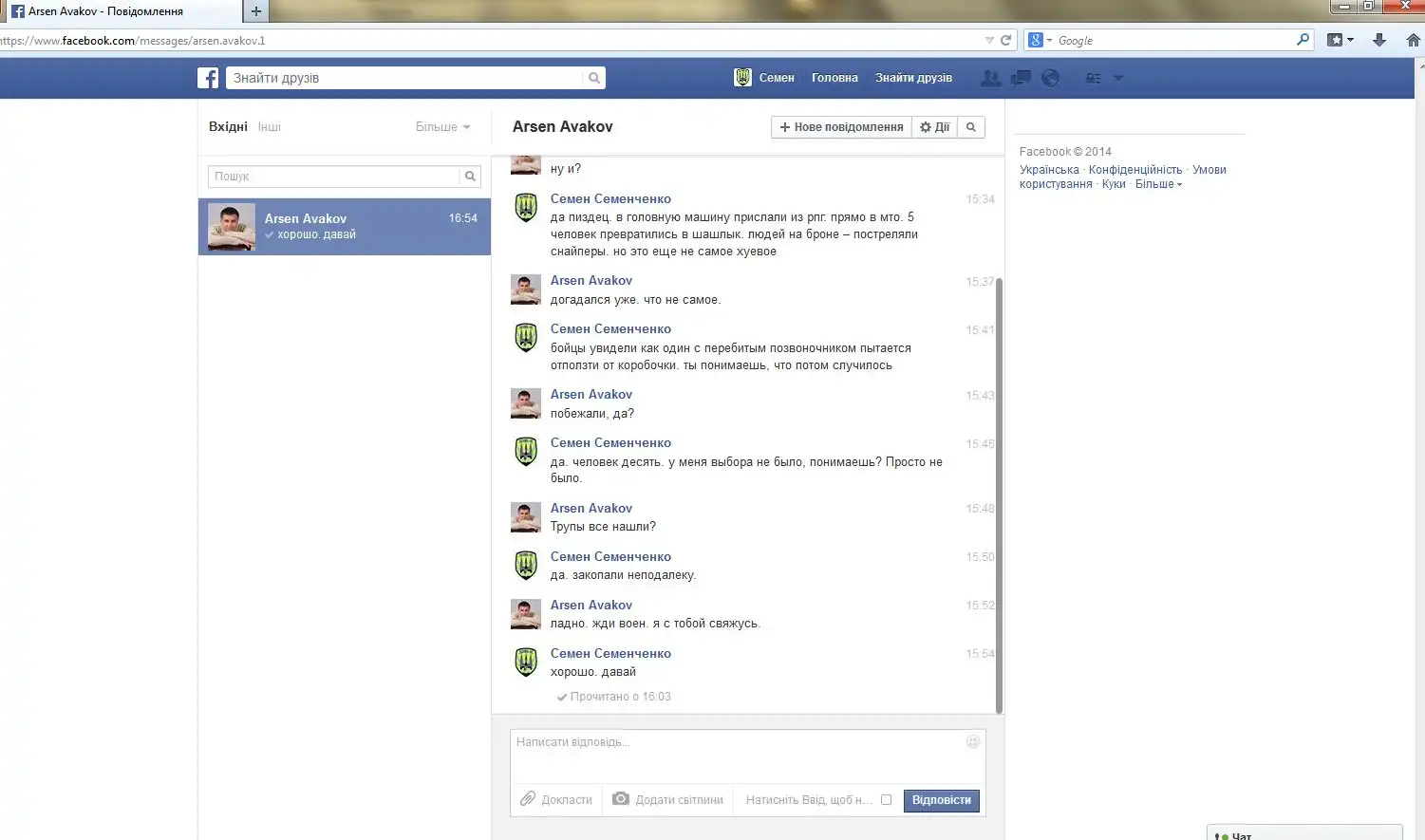The width and height of the screenshot is (1425, 840).
Task: Click the browser downloads arrow icon
Action: 1379,40
